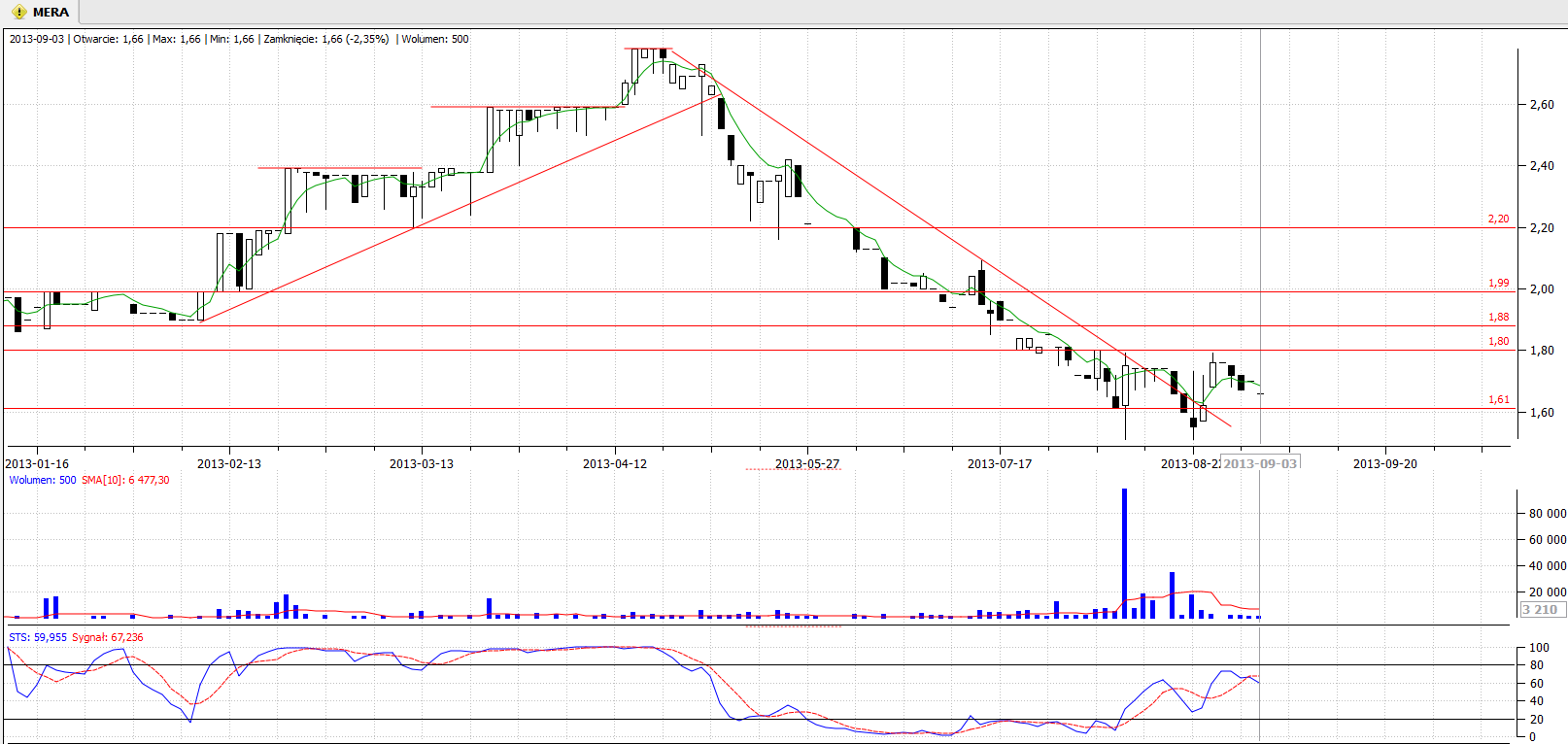Click the red 1,61 support level label

pos(1498,400)
